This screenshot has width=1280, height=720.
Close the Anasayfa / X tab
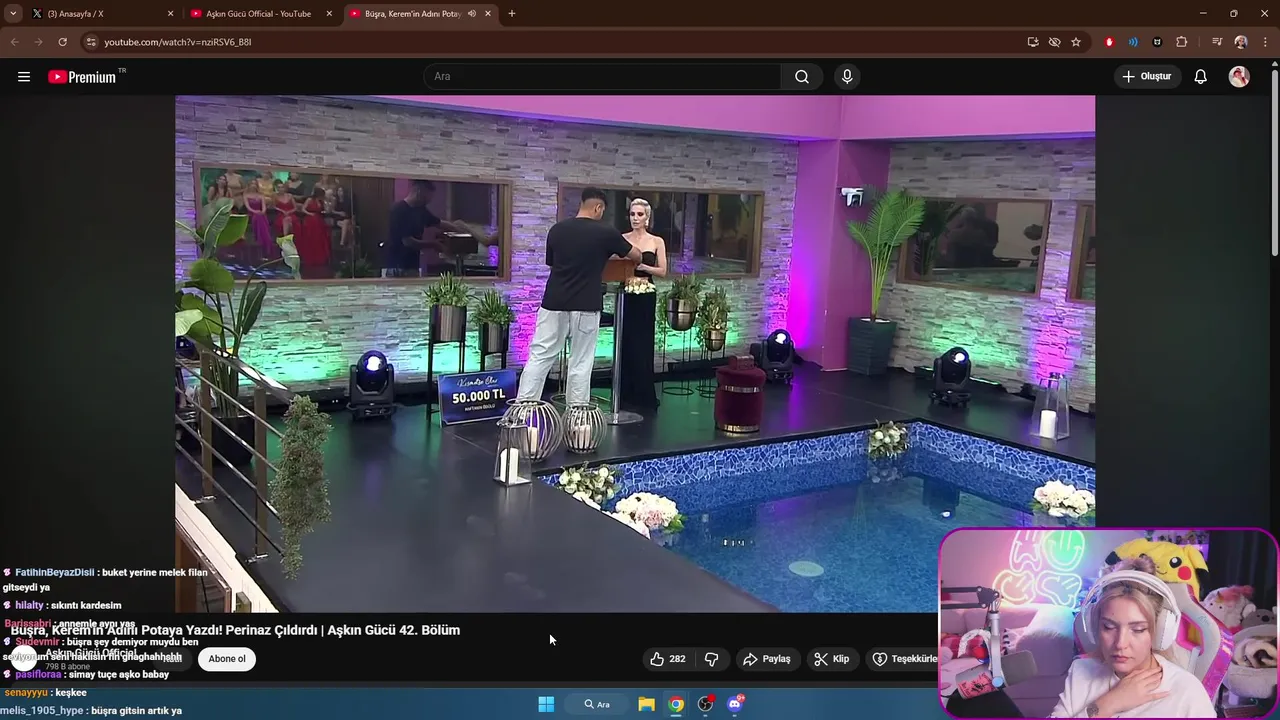(170, 14)
